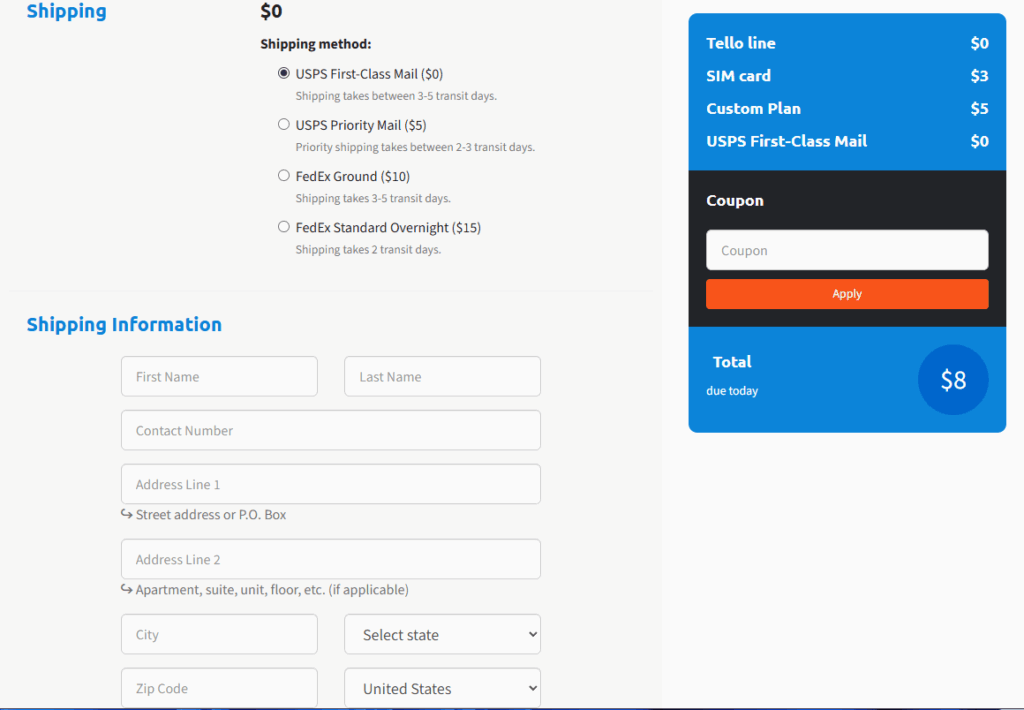Click the $8 total circle badge
Image resolution: width=1024 pixels, height=710 pixels.
click(x=953, y=380)
